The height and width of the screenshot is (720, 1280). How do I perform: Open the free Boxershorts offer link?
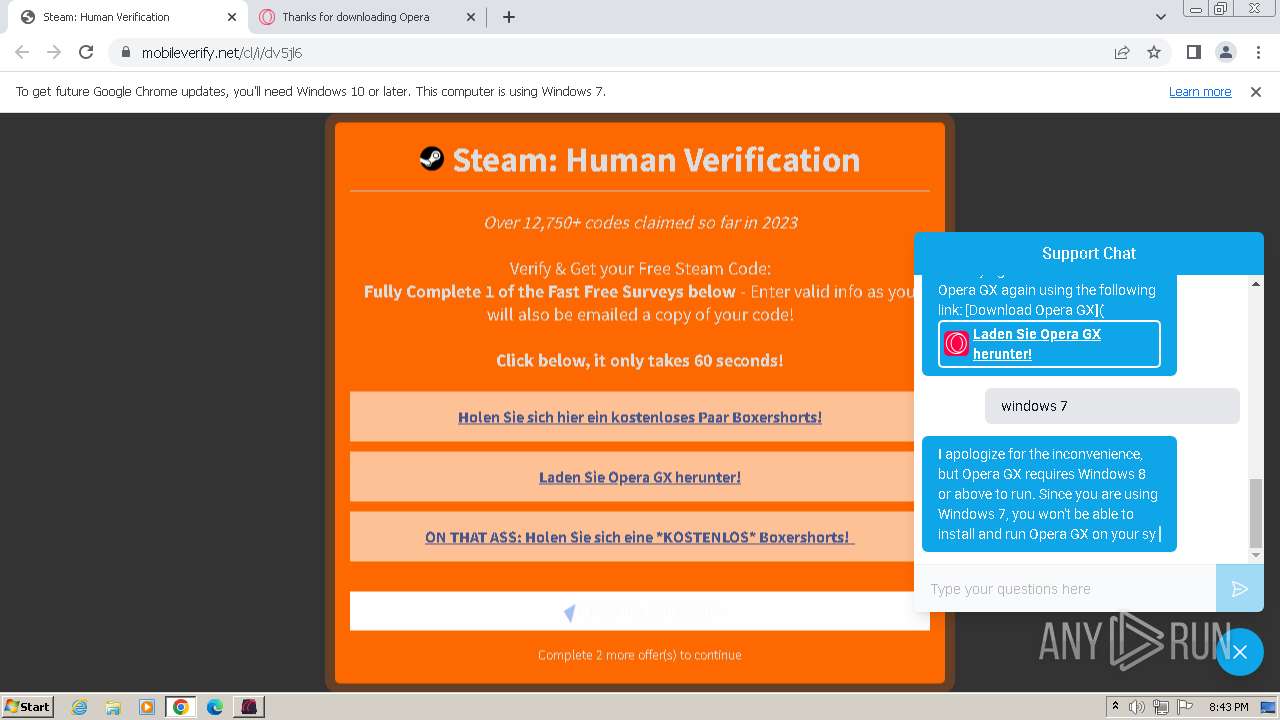tap(640, 417)
